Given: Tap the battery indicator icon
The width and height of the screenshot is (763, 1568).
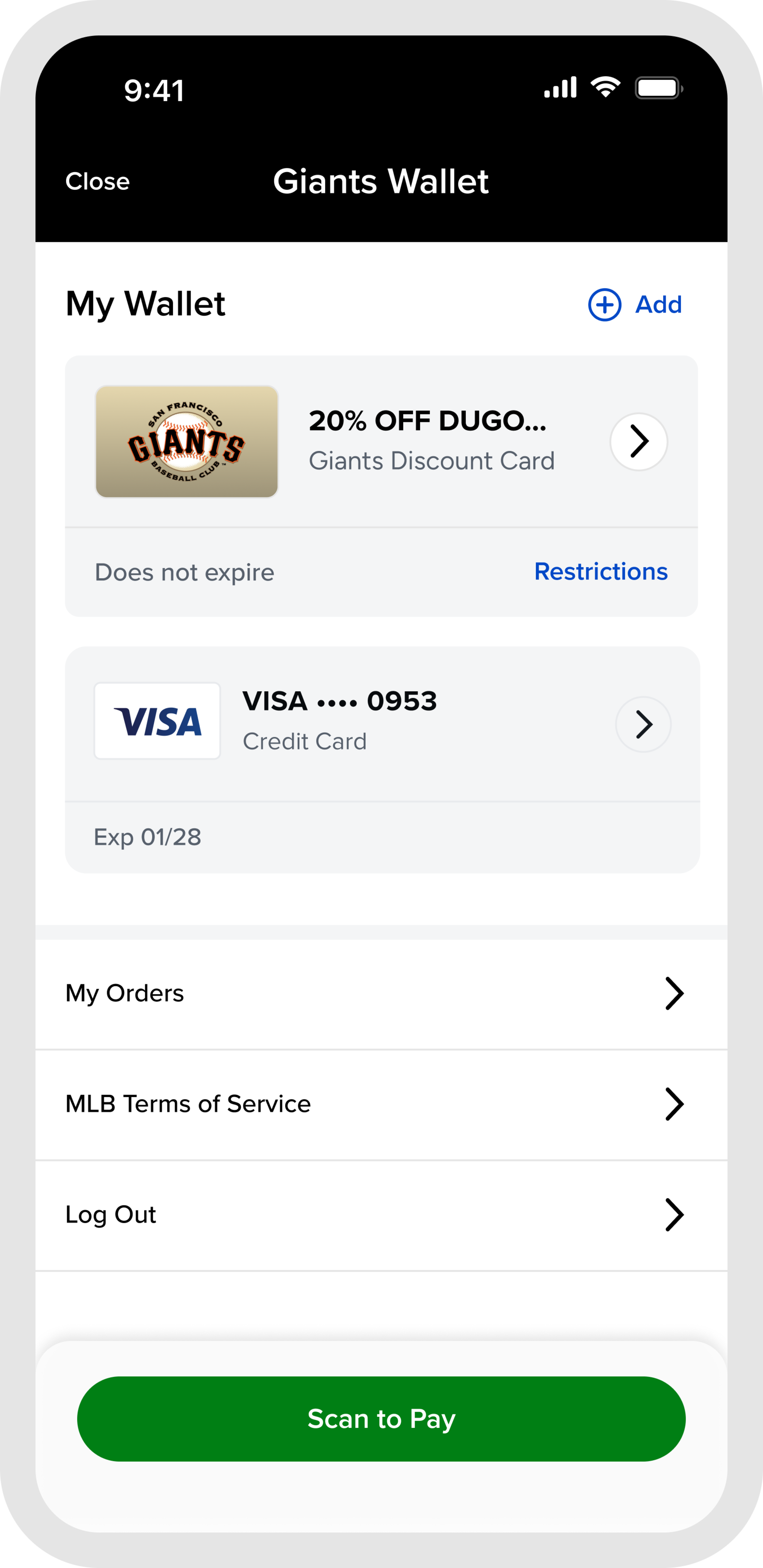Looking at the screenshot, I should [658, 88].
